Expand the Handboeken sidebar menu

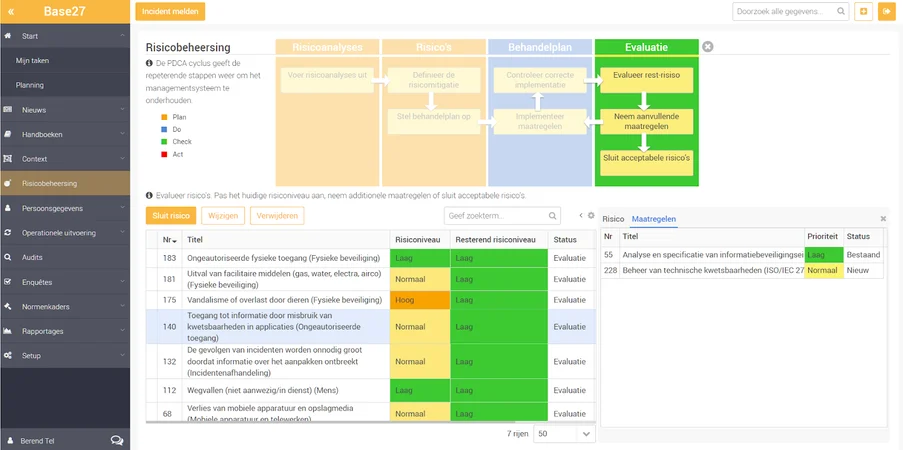click(65, 134)
